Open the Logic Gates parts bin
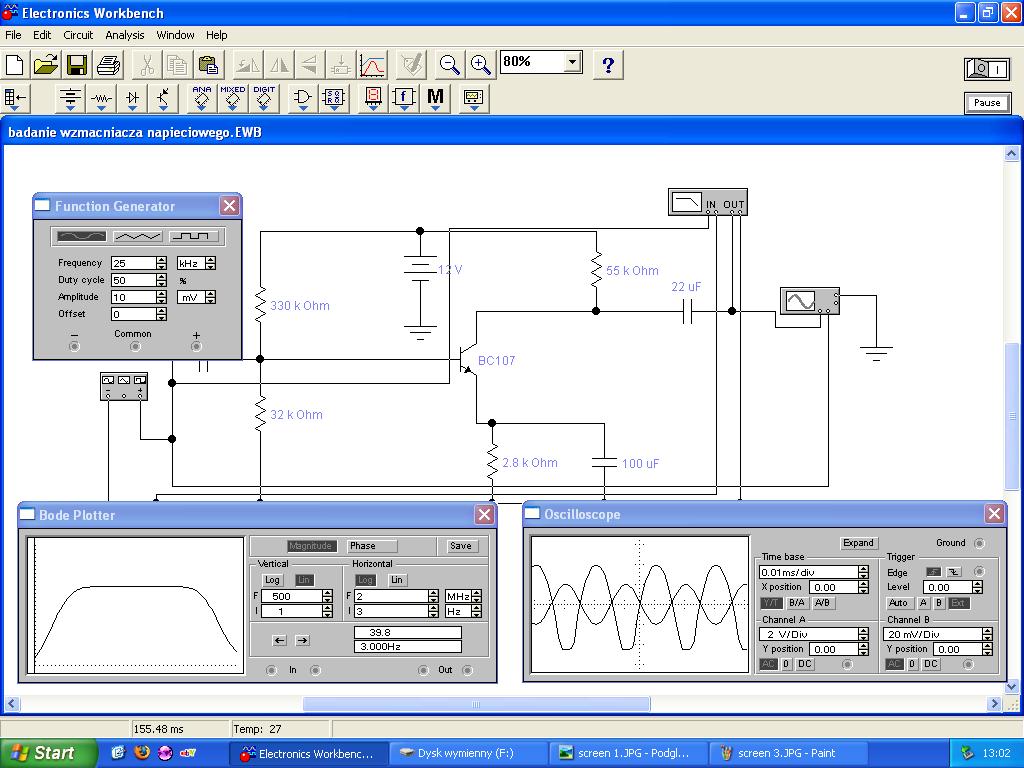 coord(302,99)
